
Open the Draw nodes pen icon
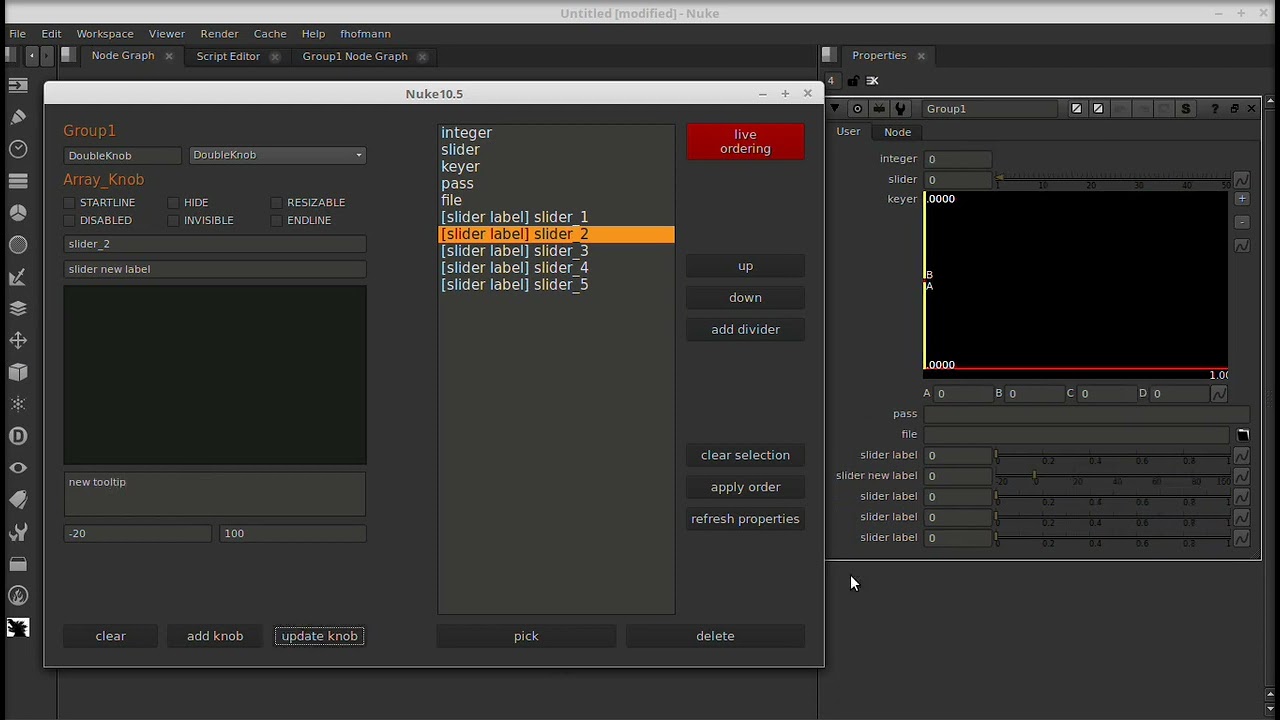pos(17,117)
